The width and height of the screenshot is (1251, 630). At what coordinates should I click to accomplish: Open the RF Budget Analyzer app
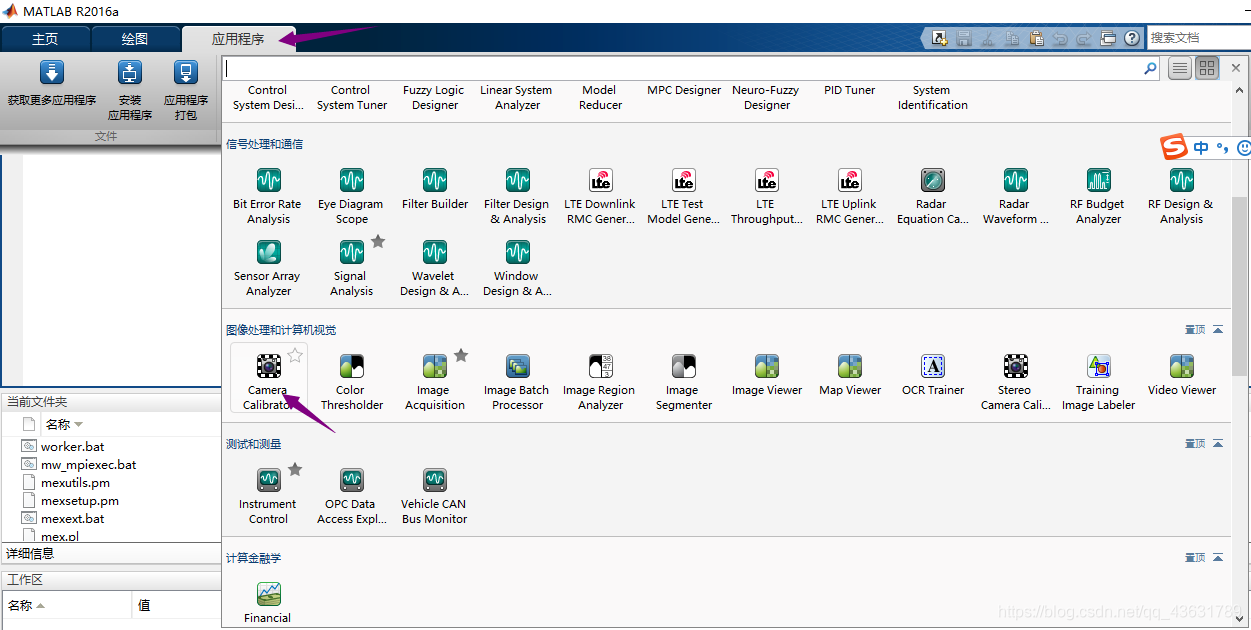tap(1098, 195)
